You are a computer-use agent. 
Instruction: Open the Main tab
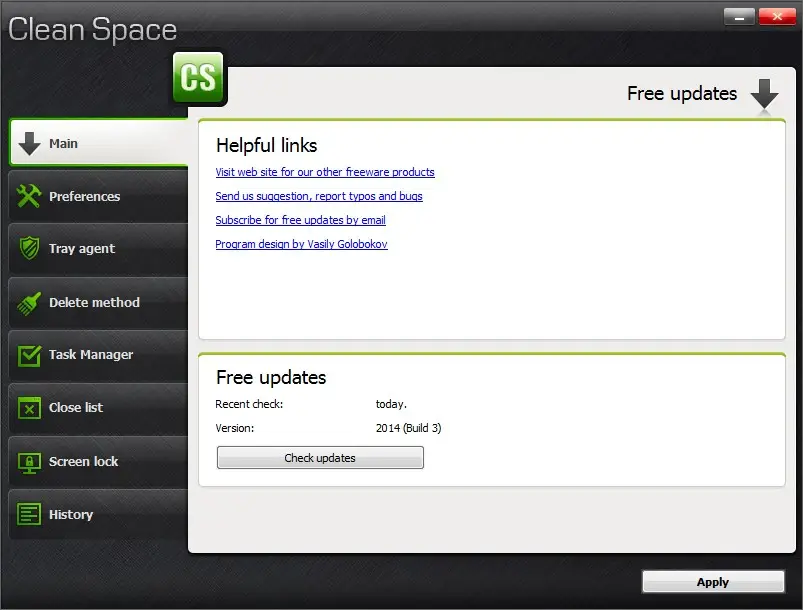tap(99, 143)
